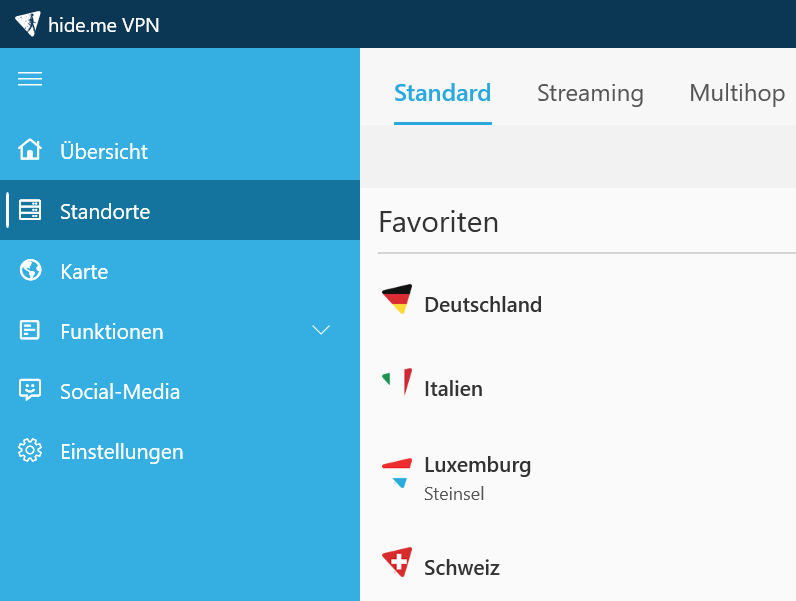The image size is (796, 601).
Task: Click the Social-Media chat icon
Action: tap(30, 390)
